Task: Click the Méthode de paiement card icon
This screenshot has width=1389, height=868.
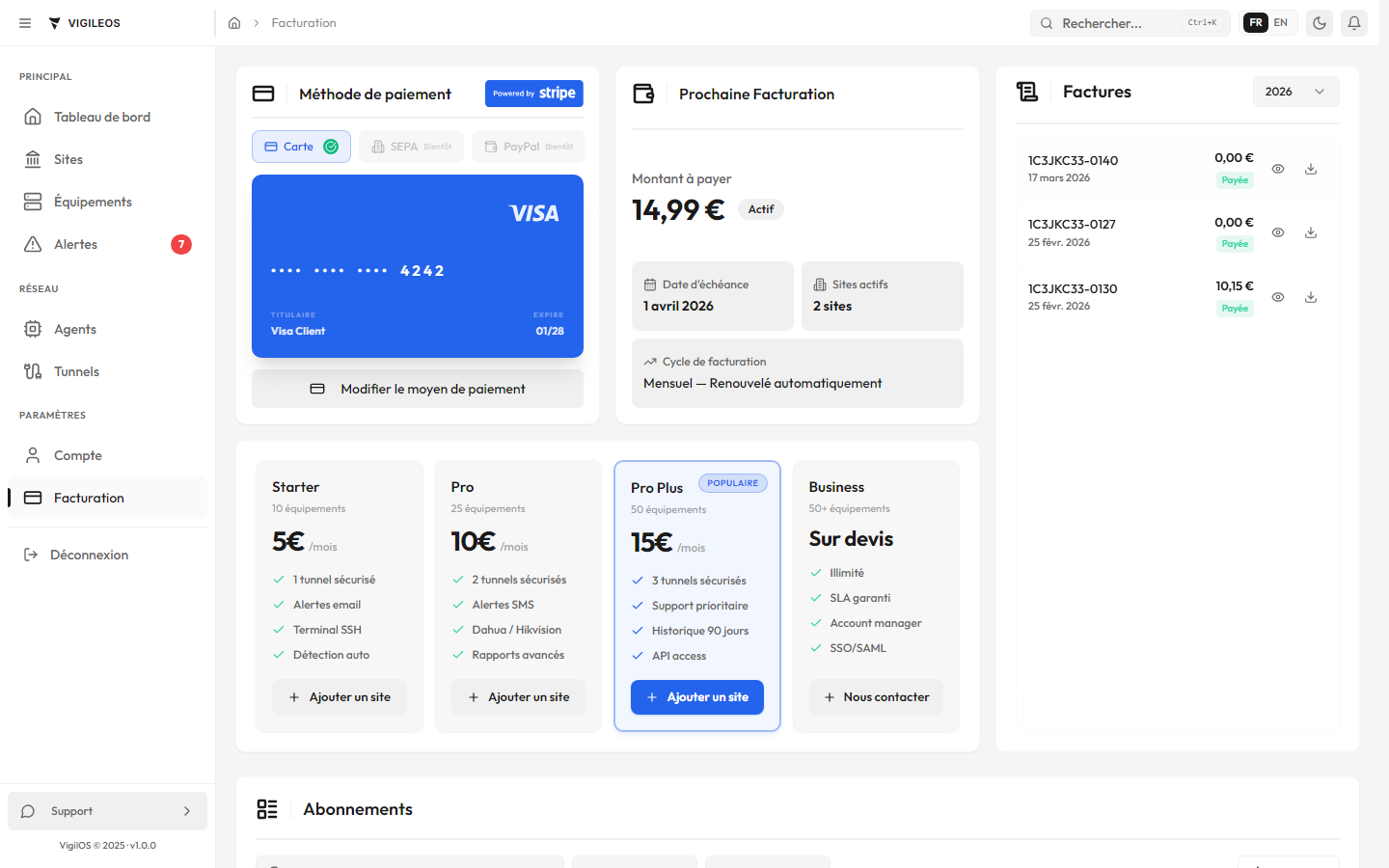Action: click(x=263, y=94)
